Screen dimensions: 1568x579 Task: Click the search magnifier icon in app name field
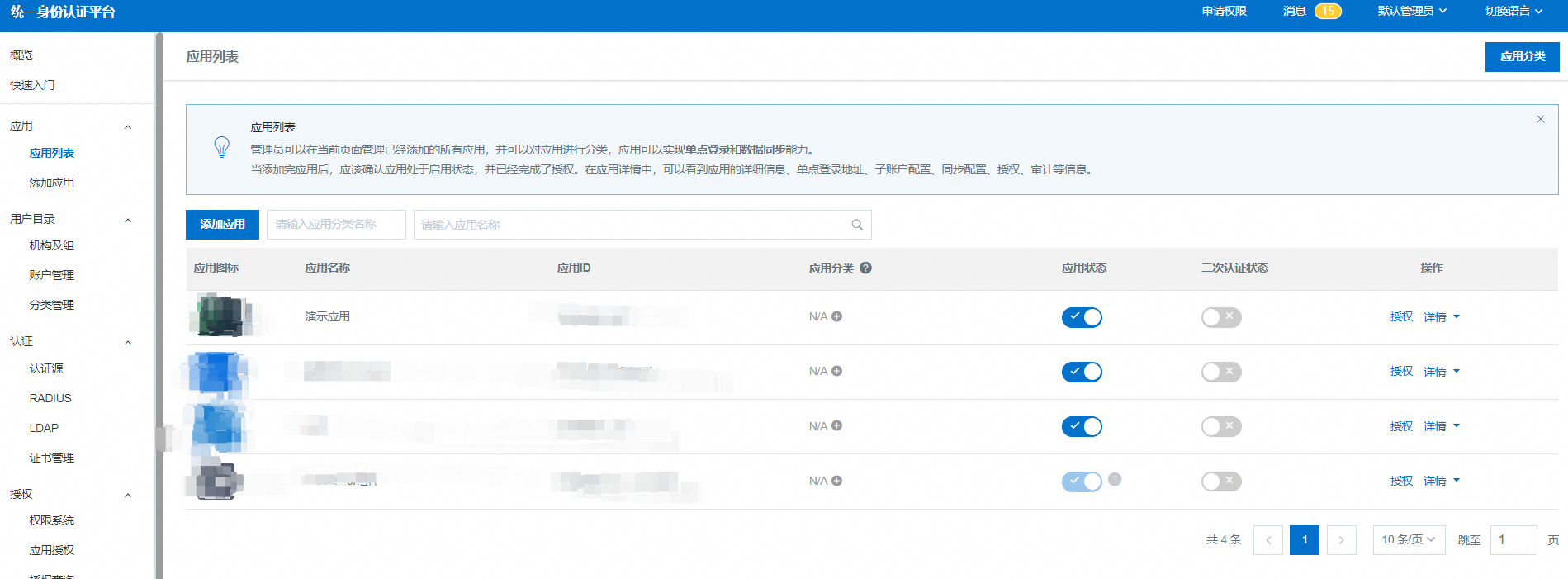(x=857, y=225)
